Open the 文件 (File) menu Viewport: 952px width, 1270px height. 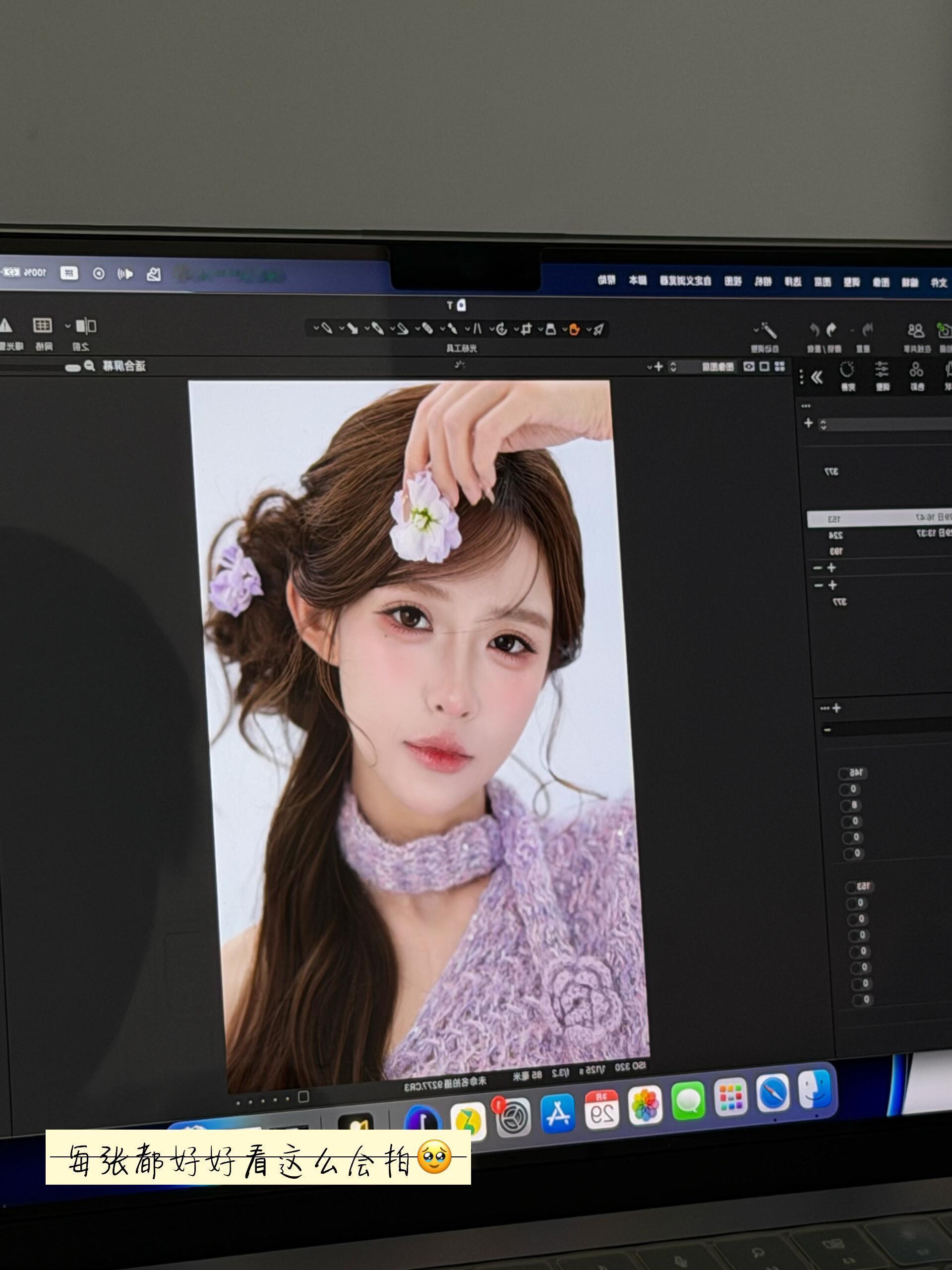(939, 282)
